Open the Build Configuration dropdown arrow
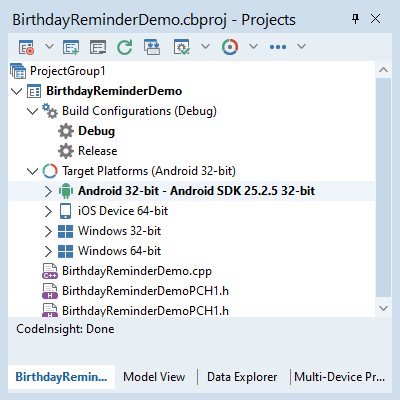 click(205, 47)
